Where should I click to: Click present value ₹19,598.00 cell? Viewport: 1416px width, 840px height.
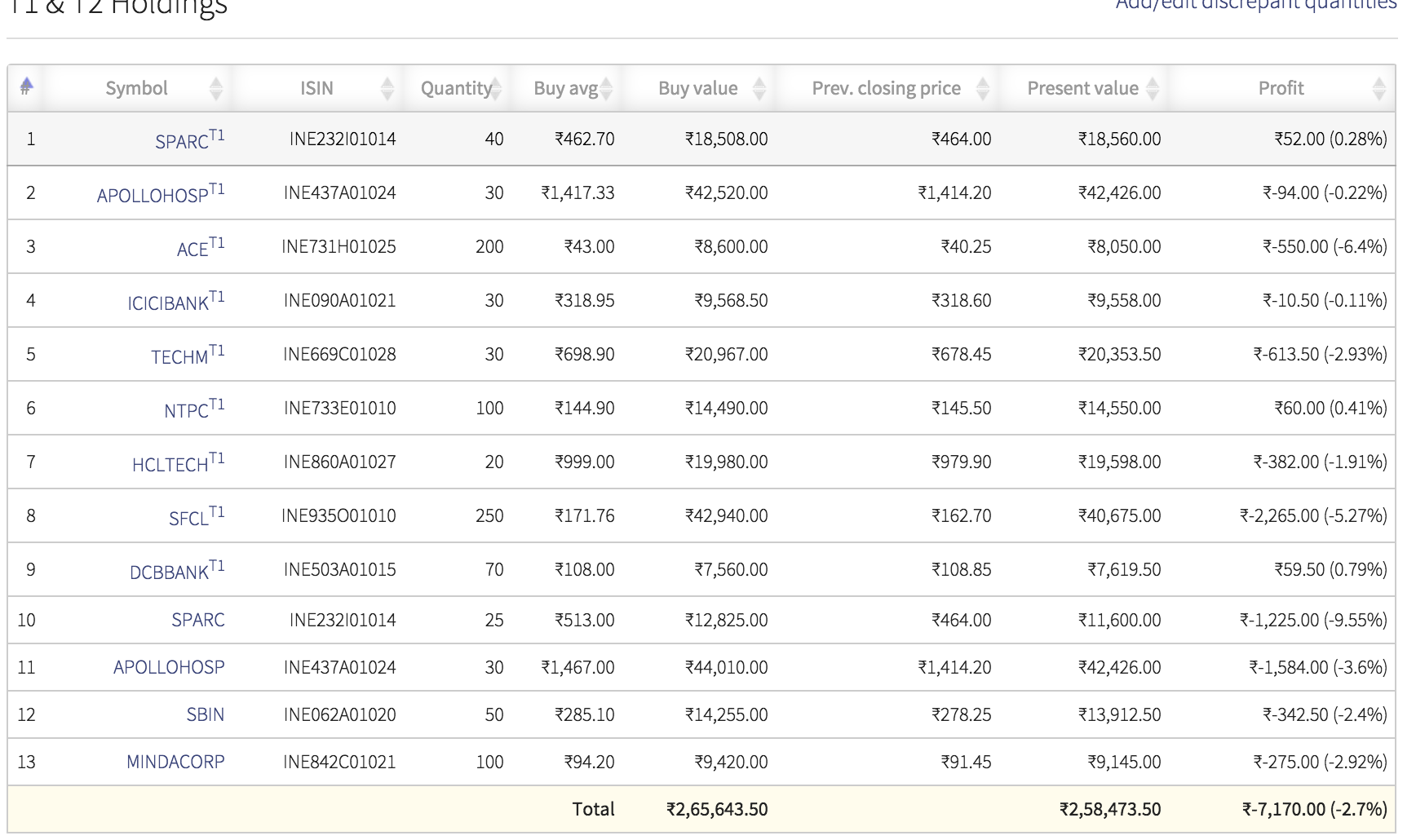pyautogui.click(x=1119, y=462)
